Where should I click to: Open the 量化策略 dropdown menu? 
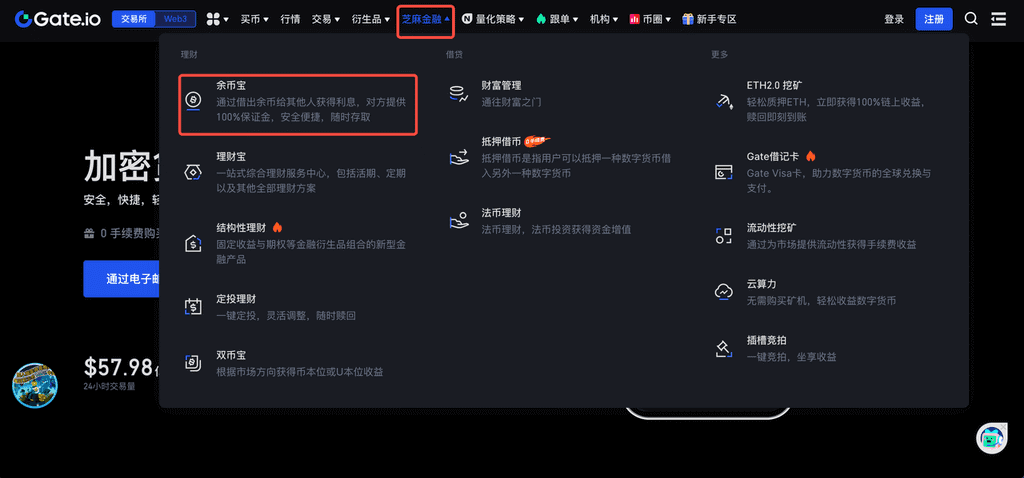point(493,19)
